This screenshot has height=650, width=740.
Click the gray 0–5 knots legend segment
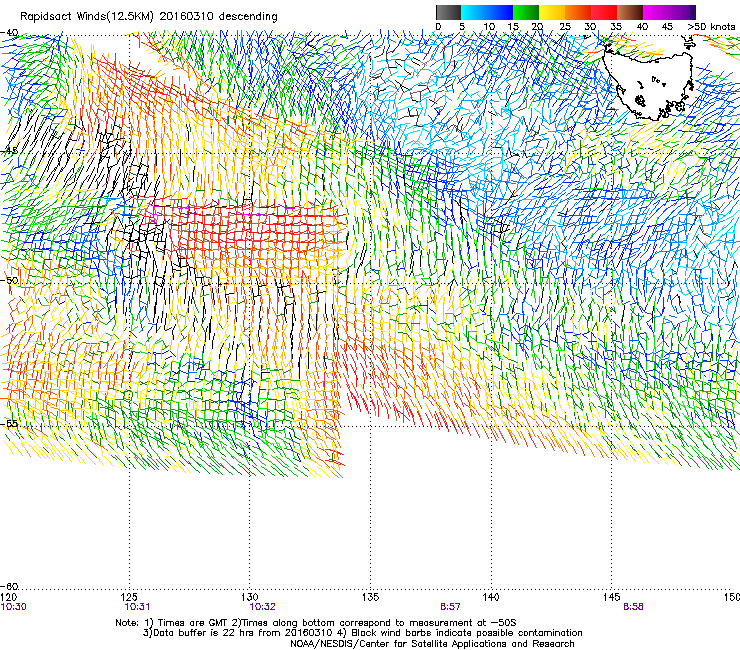click(448, 12)
